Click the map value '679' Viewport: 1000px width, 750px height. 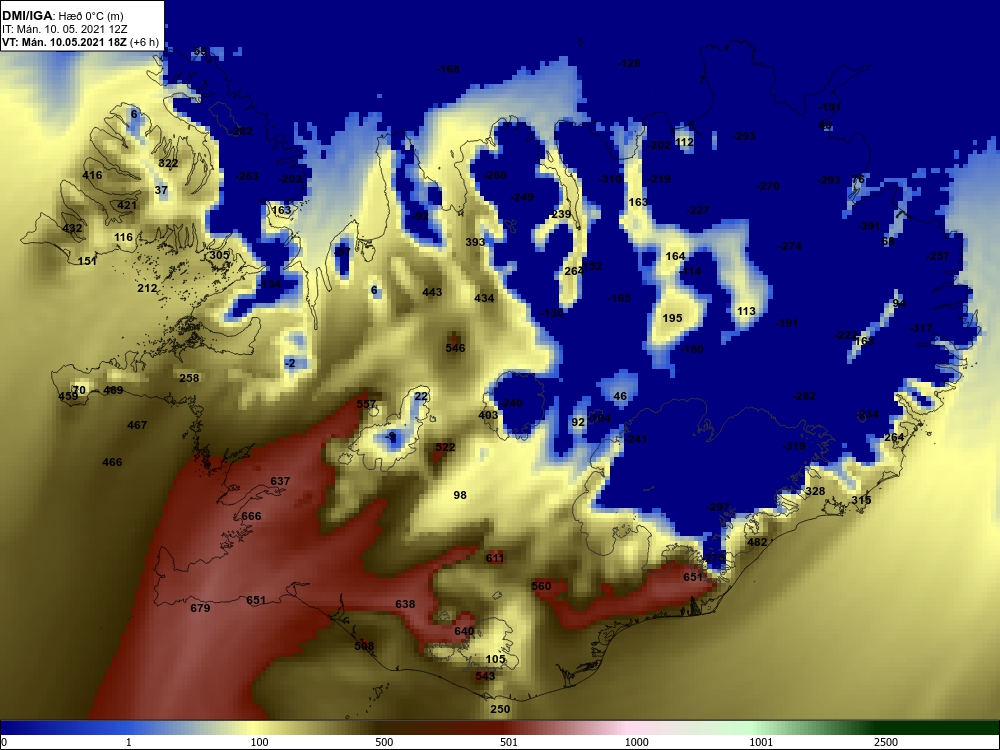point(200,608)
